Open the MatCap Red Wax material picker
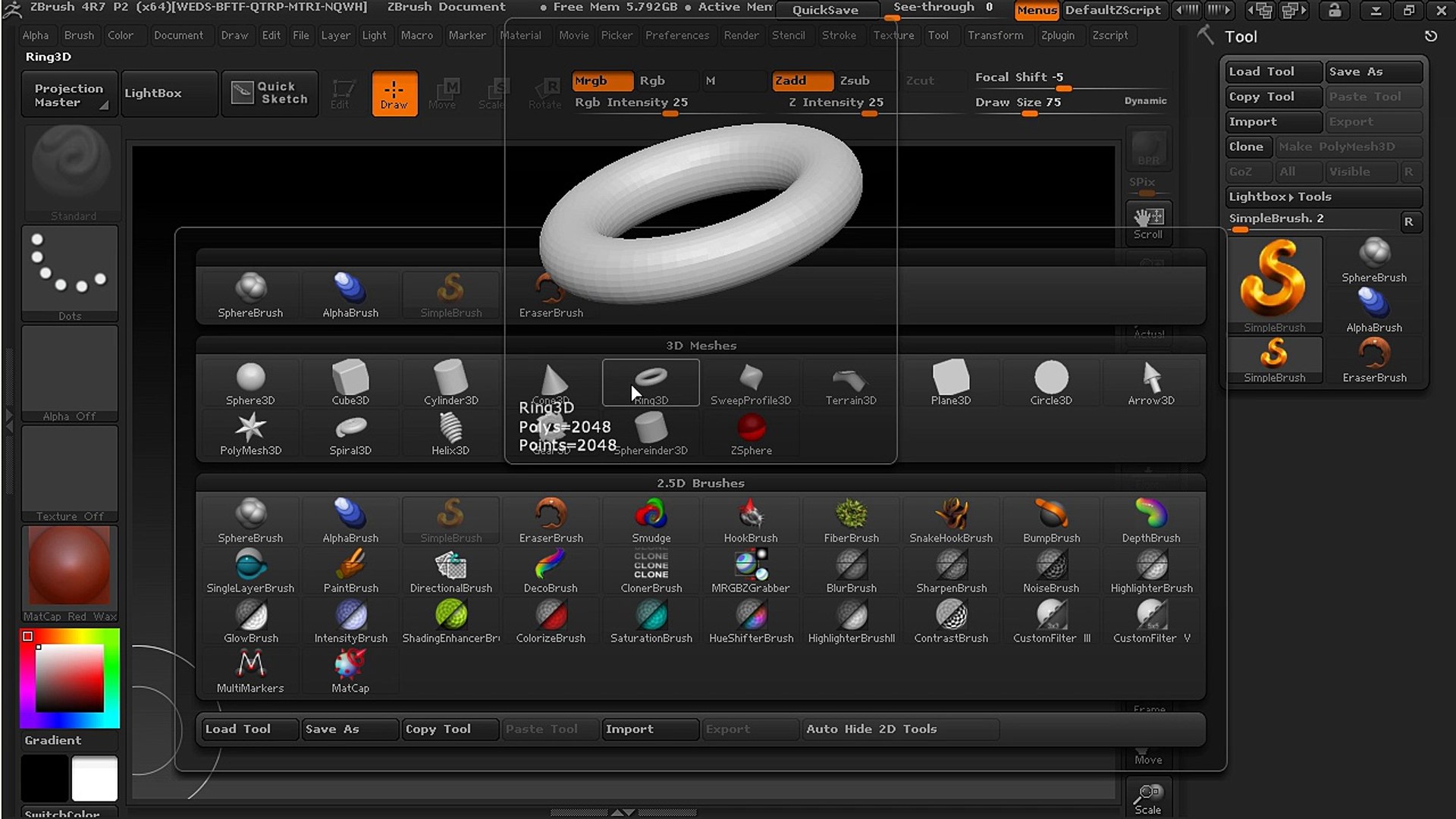1456x819 pixels. [x=70, y=573]
